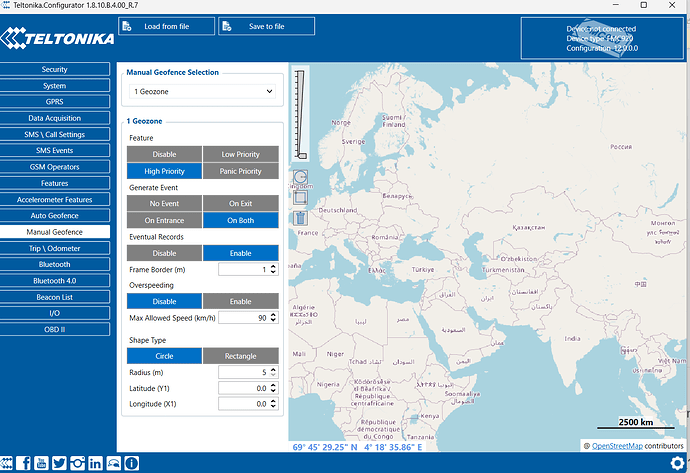The width and height of the screenshot is (690, 473).
Task: Click the Radius stepper arrows
Action: point(273,373)
